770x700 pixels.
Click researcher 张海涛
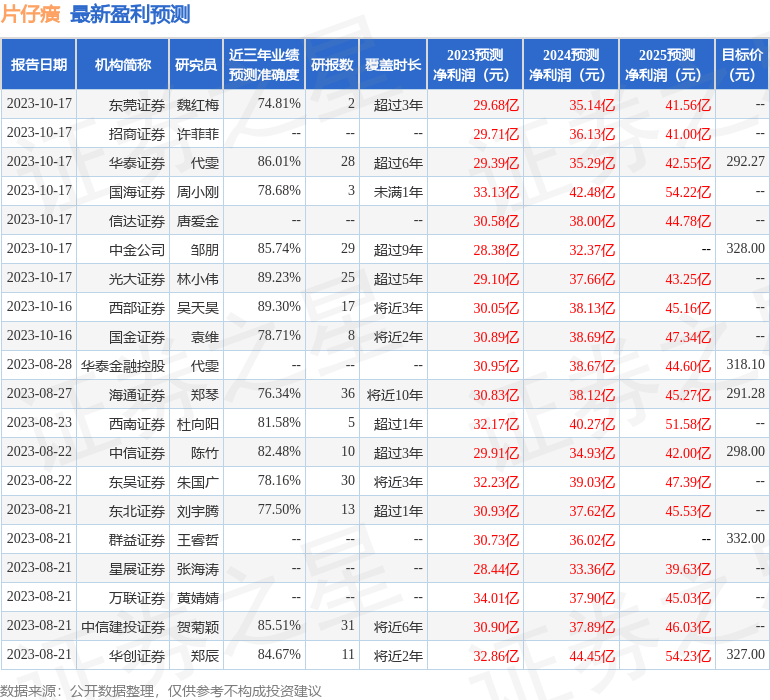pyautogui.click(x=197, y=569)
